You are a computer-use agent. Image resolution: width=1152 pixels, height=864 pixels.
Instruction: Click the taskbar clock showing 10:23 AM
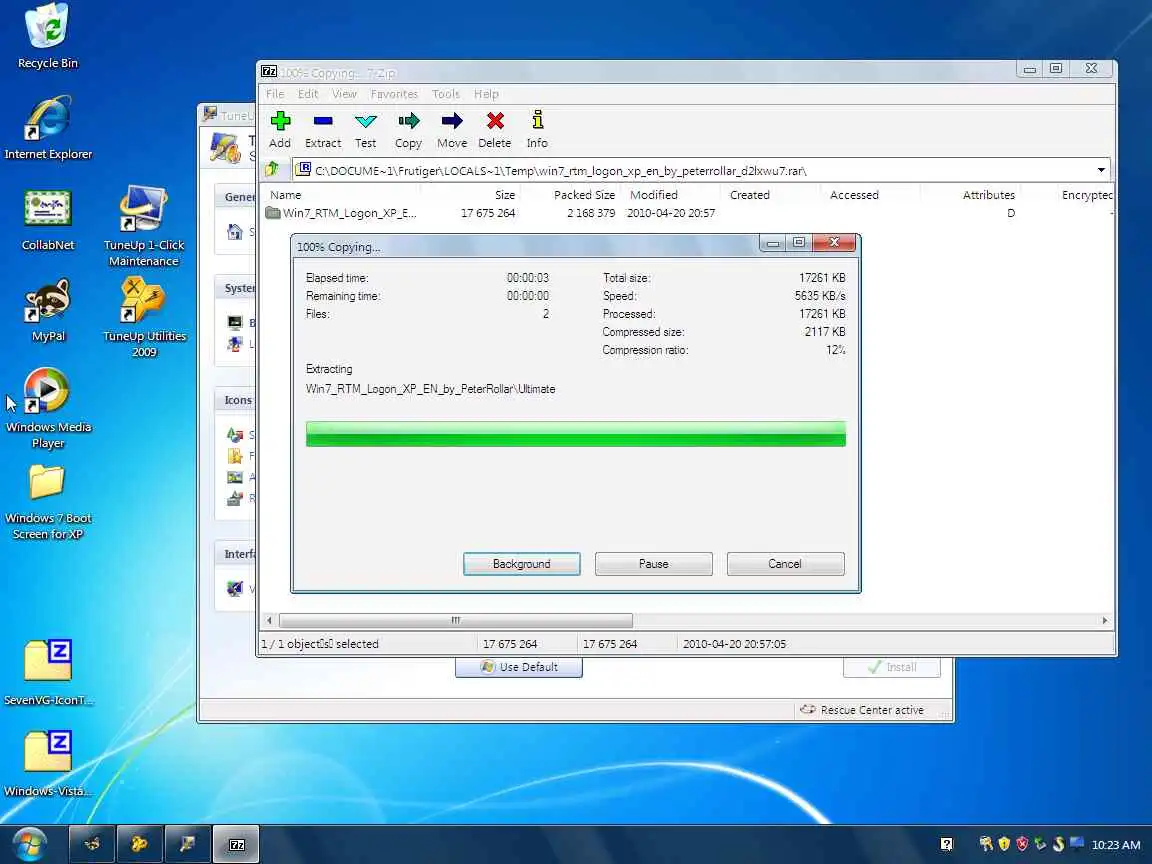[1115, 845]
